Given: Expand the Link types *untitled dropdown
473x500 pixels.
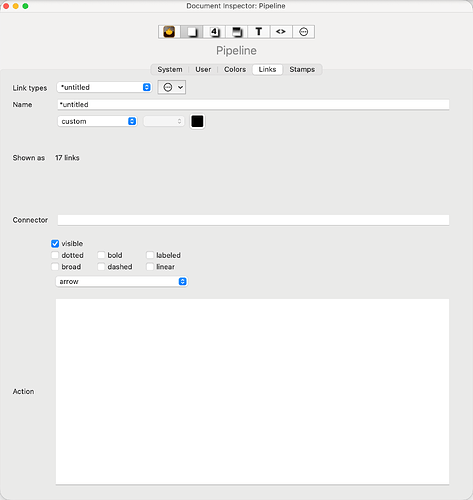Looking at the screenshot, I should click(x=104, y=87).
